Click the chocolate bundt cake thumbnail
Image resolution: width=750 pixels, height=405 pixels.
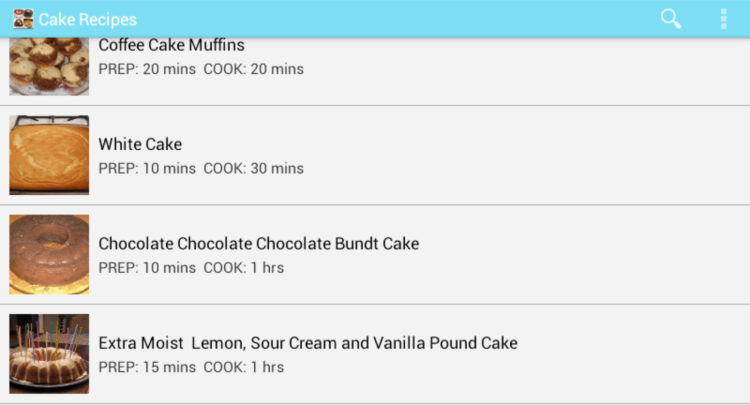[x=49, y=254]
